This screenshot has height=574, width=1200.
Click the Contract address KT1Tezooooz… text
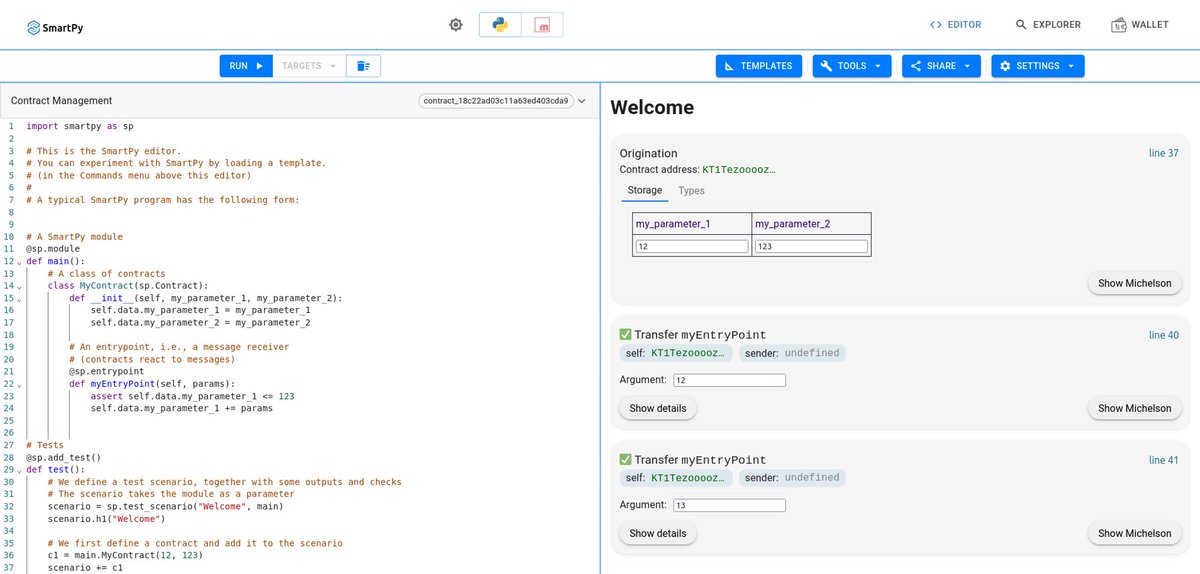pos(739,170)
